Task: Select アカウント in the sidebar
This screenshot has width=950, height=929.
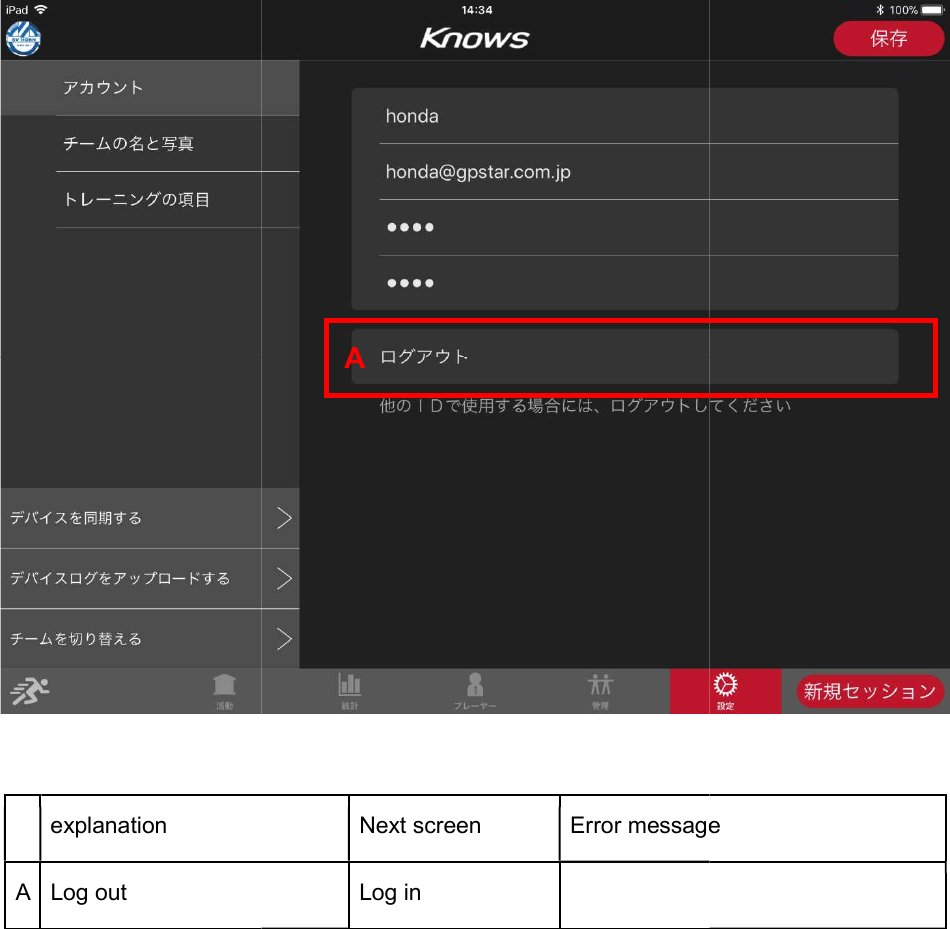Action: pyautogui.click(x=150, y=88)
